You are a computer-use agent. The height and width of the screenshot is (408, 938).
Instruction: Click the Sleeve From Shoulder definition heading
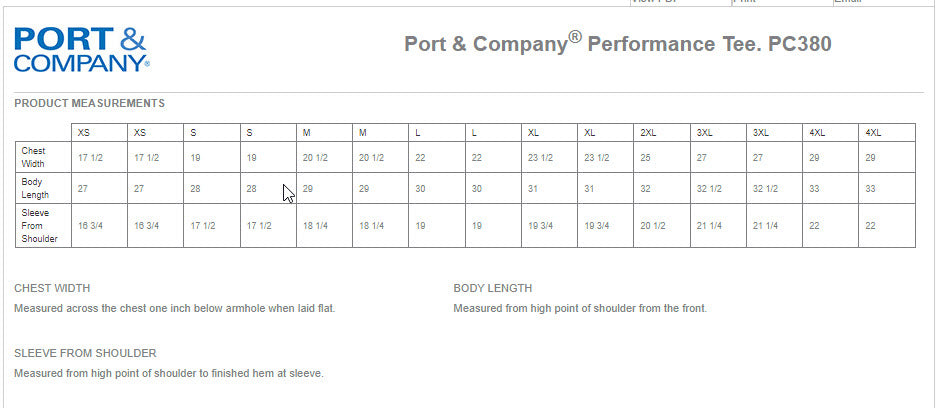pos(85,353)
